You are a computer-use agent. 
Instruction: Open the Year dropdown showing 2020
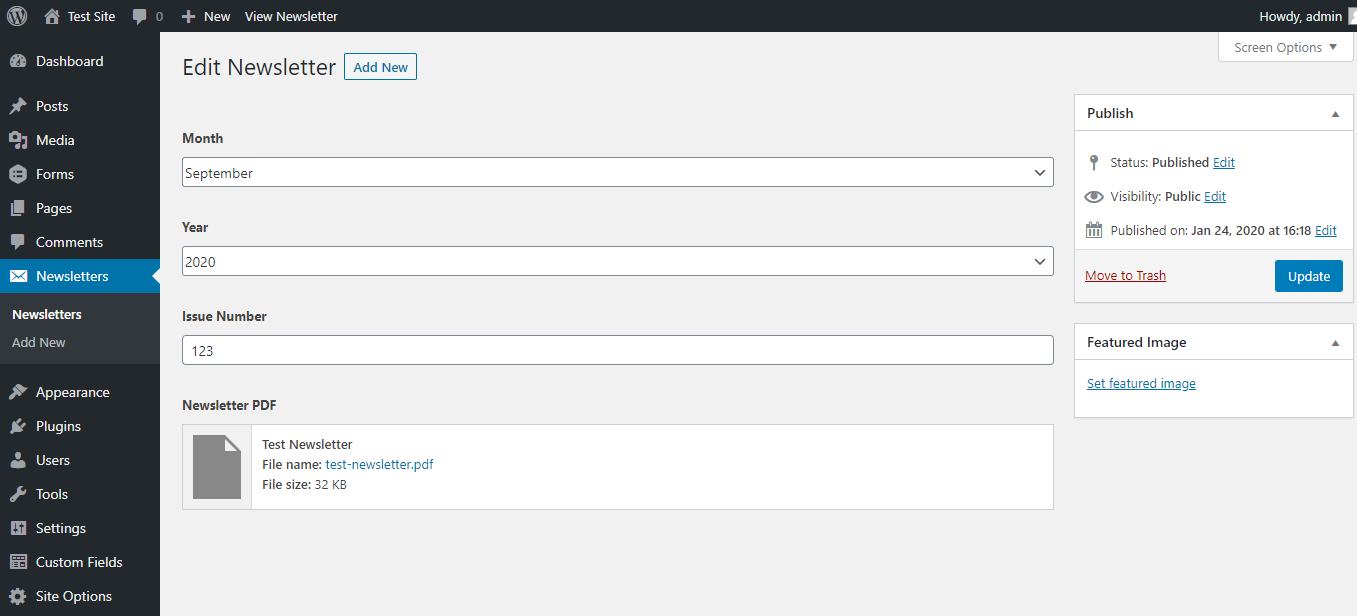[x=617, y=261]
